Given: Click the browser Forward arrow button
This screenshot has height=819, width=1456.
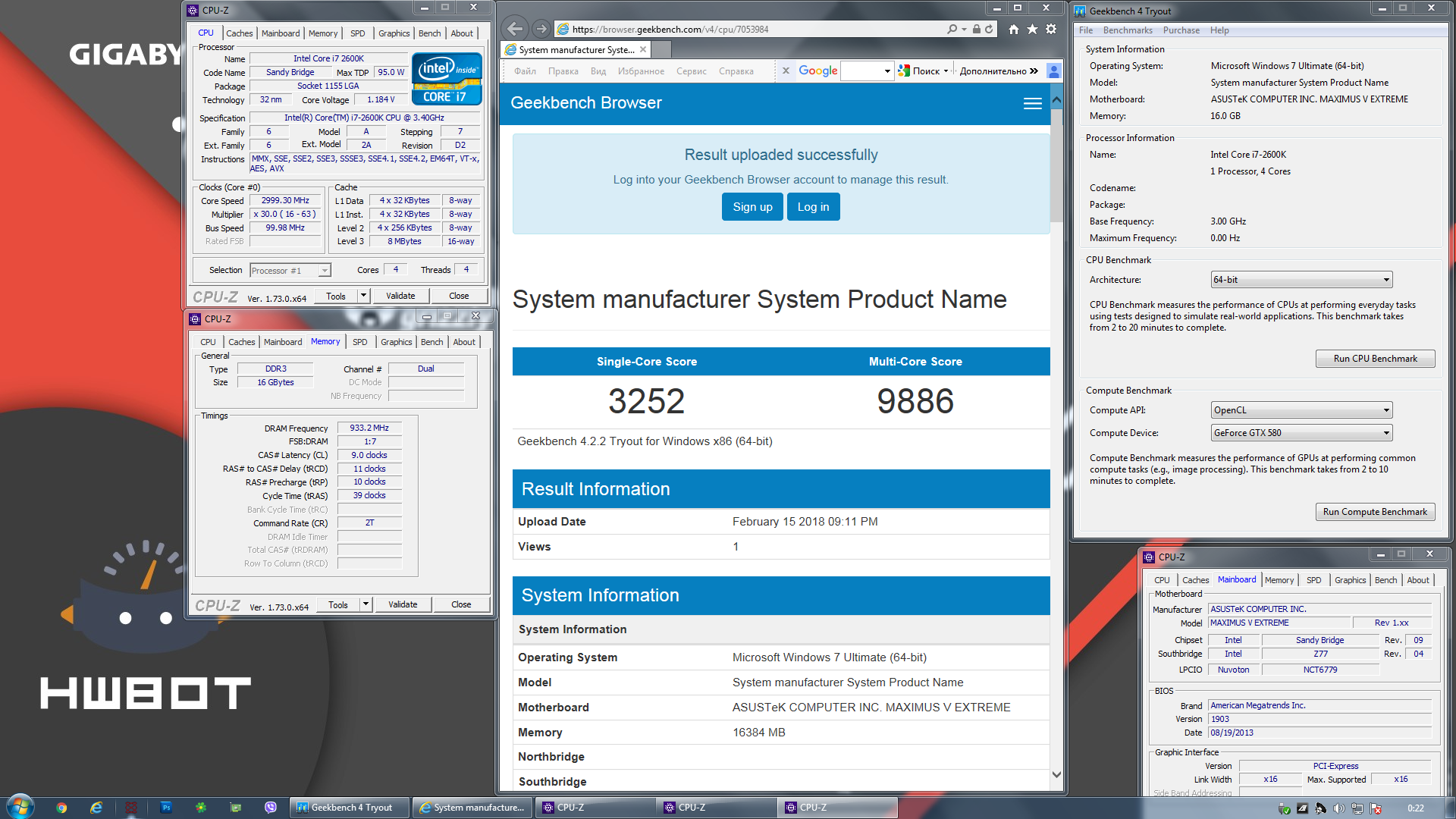Looking at the screenshot, I should coord(541,29).
